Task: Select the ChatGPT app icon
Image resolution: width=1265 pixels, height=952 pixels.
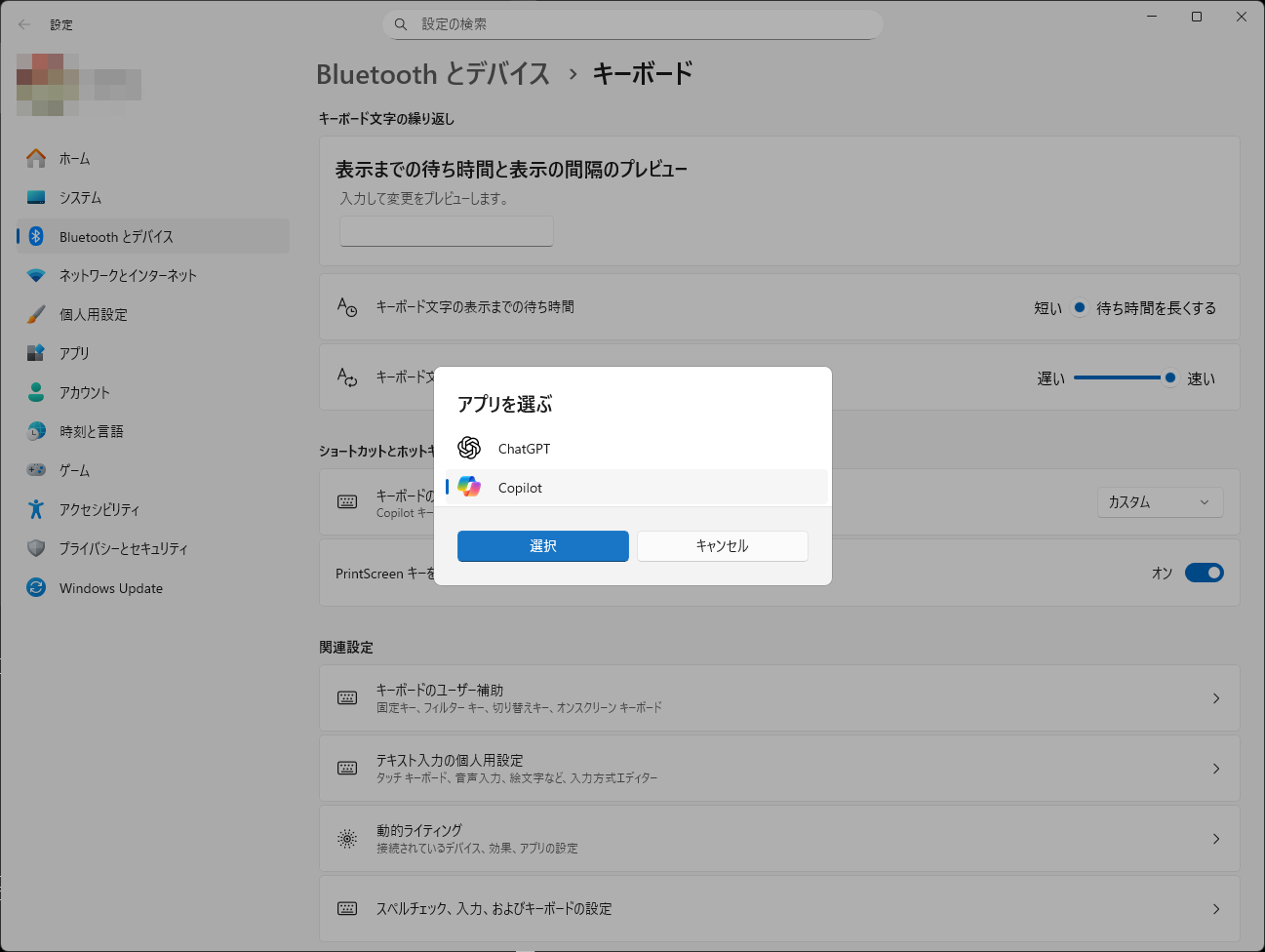Action: point(469,448)
